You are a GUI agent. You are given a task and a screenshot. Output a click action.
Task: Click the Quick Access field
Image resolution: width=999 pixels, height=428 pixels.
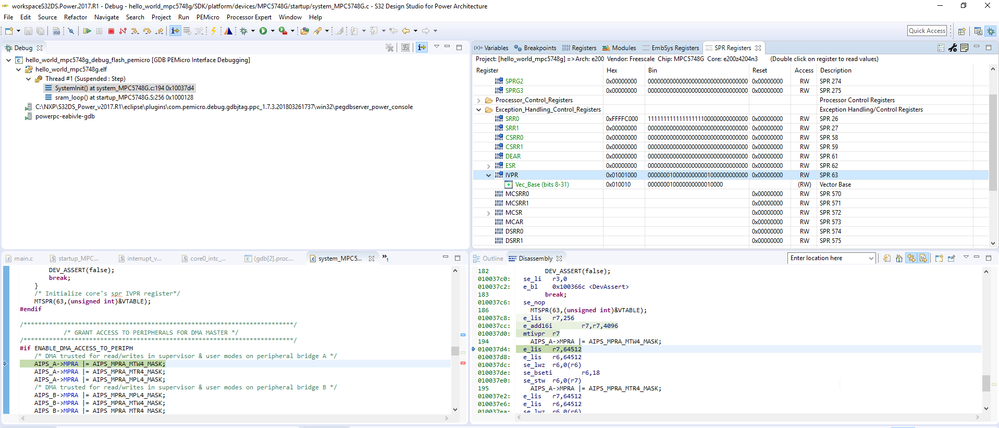pyautogui.click(x=927, y=31)
